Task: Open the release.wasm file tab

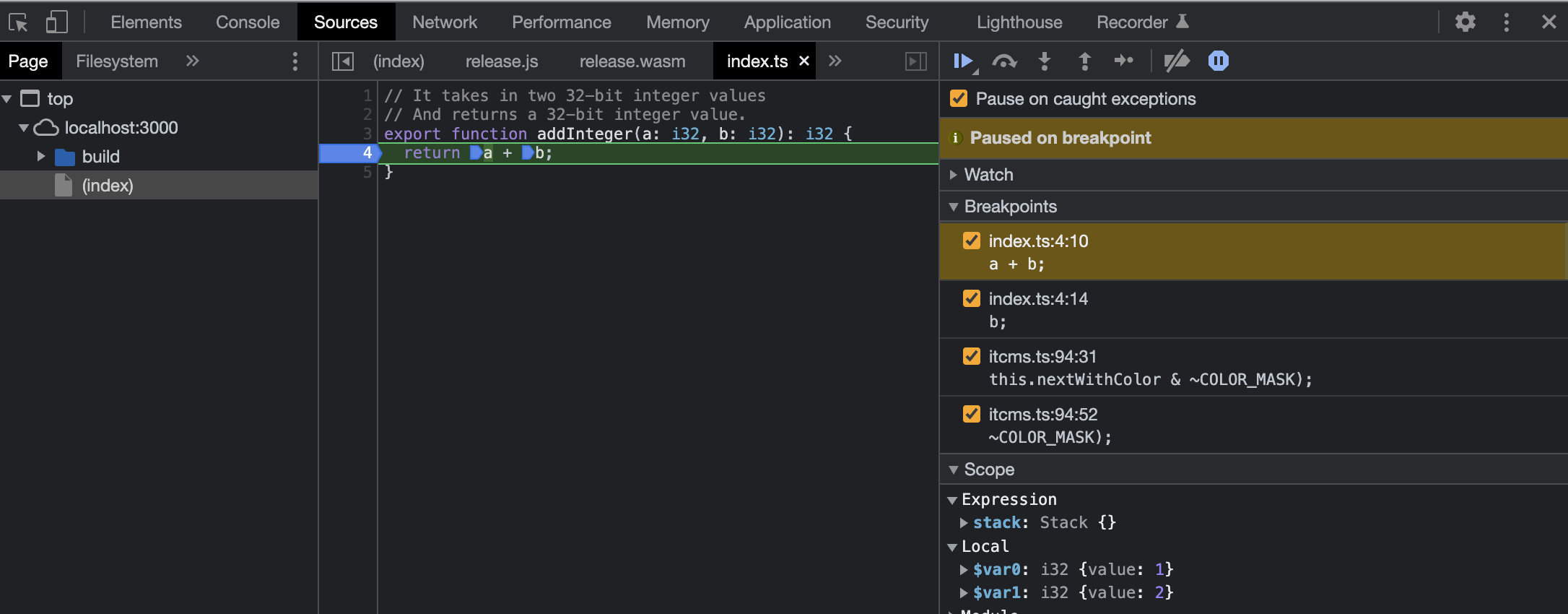Action: pyautogui.click(x=632, y=61)
